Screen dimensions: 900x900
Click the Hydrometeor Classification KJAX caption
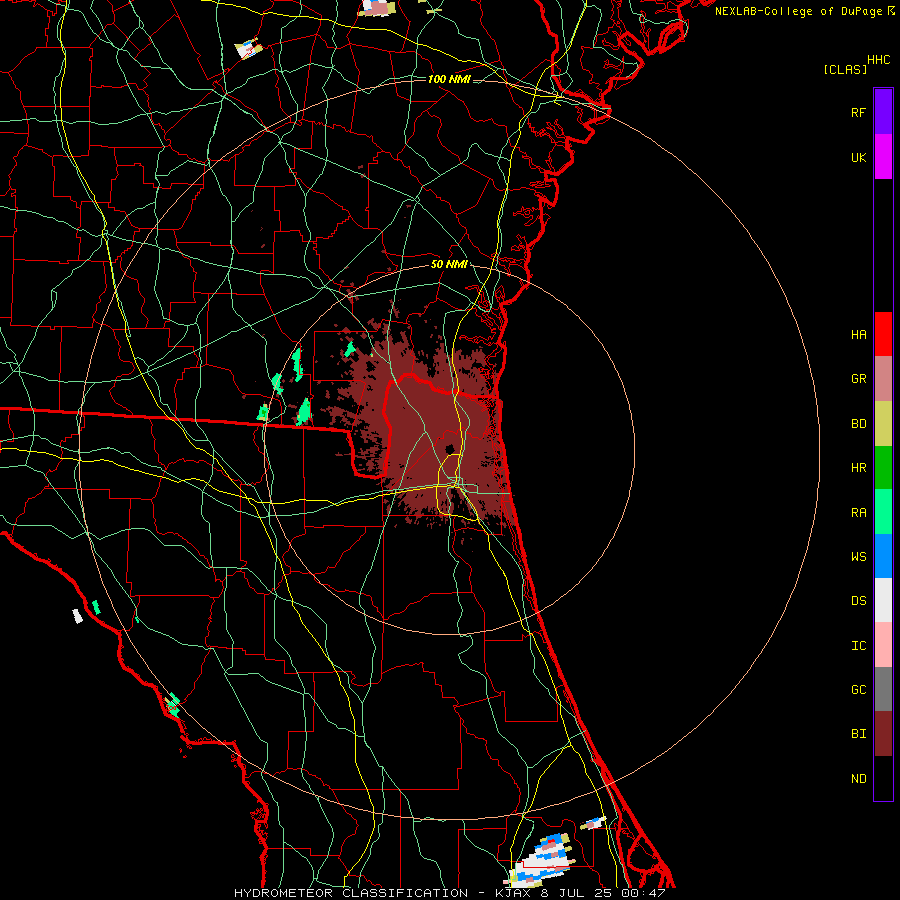click(449, 893)
